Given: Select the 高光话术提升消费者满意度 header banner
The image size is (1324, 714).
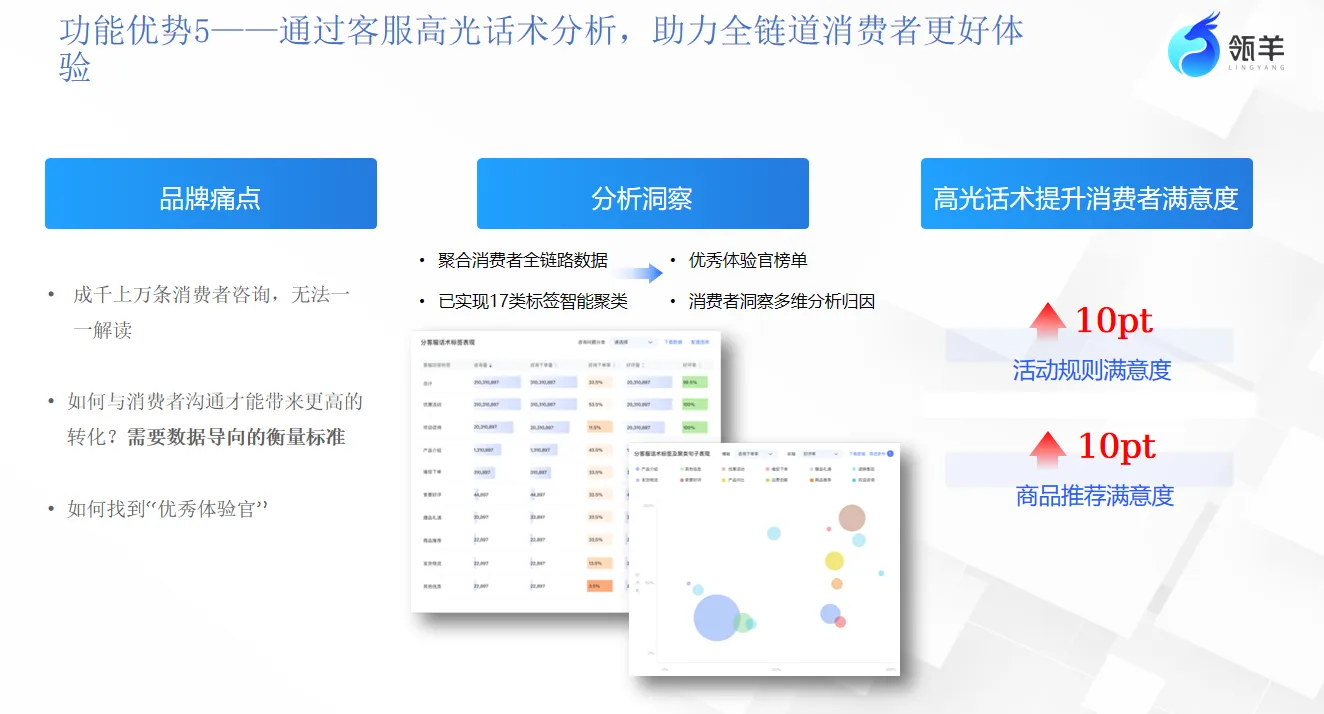Looking at the screenshot, I should coord(1086,194).
